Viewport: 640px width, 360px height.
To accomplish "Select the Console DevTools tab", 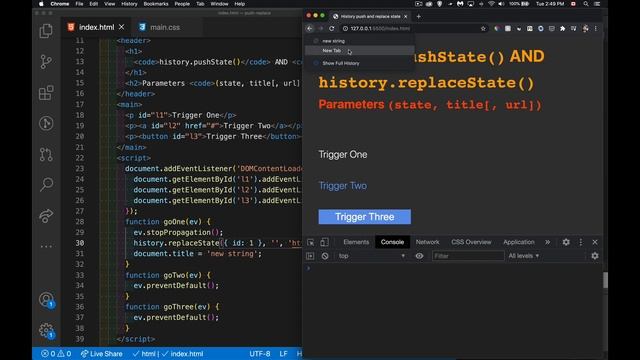I will tap(392, 242).
